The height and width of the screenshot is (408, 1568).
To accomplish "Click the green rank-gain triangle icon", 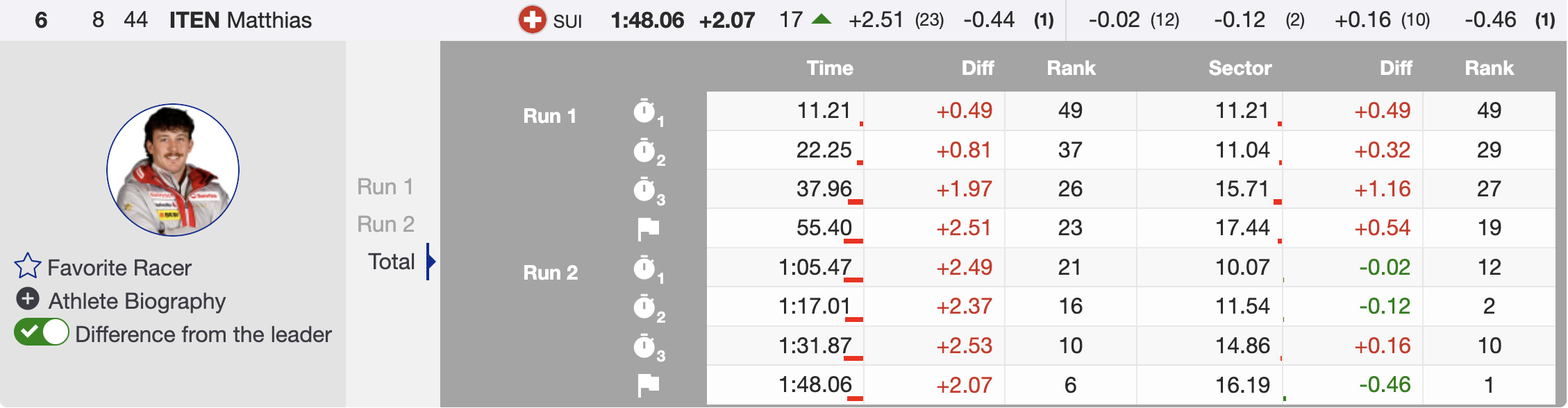I will coord(821,19).
